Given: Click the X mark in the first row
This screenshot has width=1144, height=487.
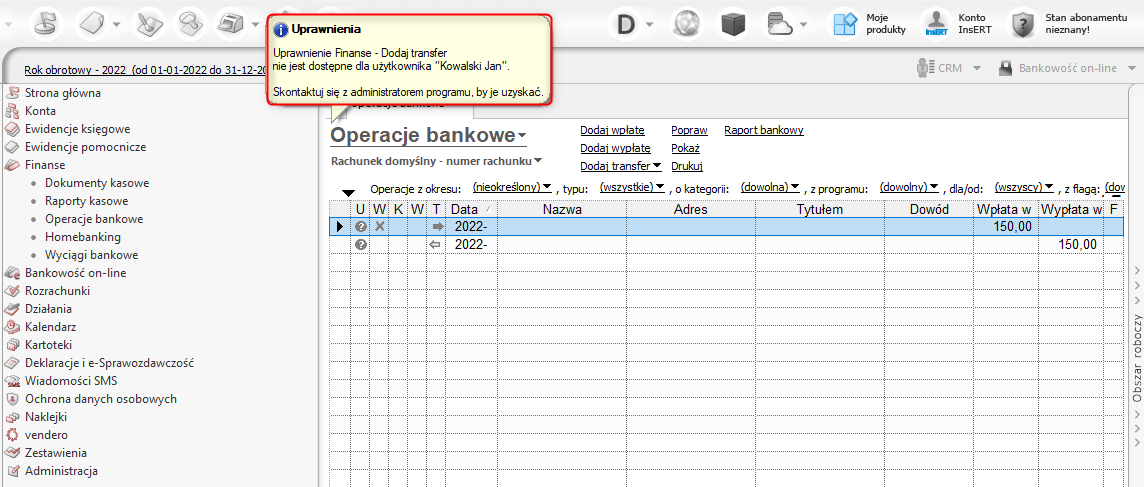Looking at the screenshot, I should pos(379,226).
